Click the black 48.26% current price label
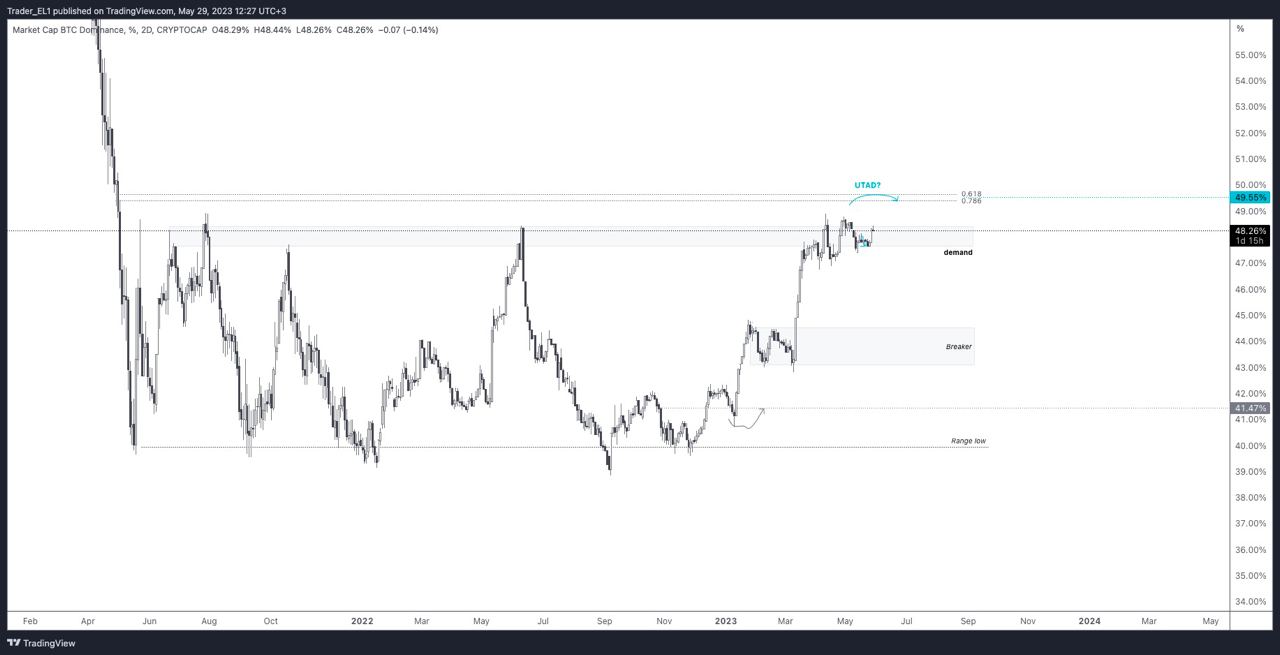 pyautogui.click(x=1251, y=231)
